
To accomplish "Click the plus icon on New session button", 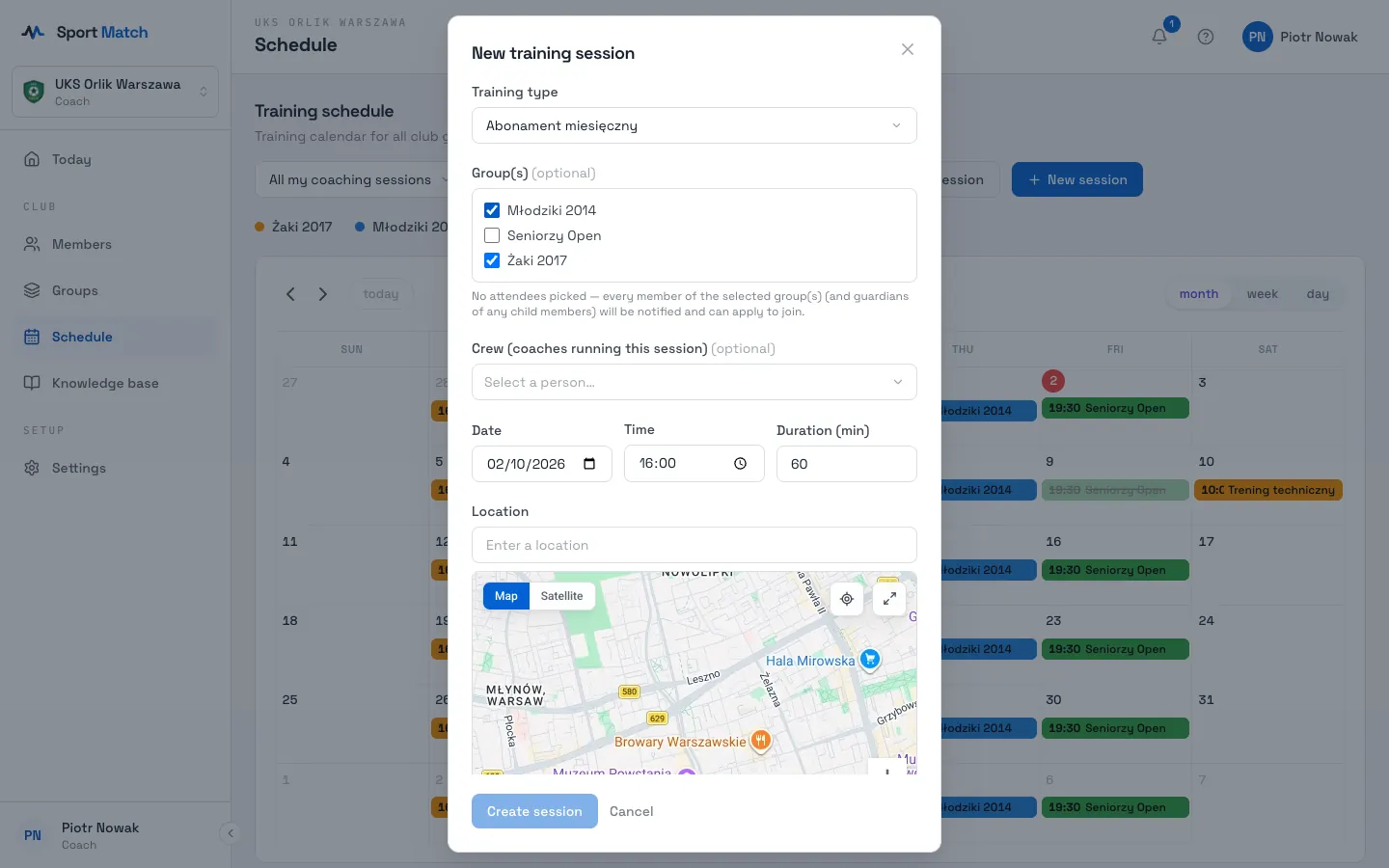I will coord(1034,179).
